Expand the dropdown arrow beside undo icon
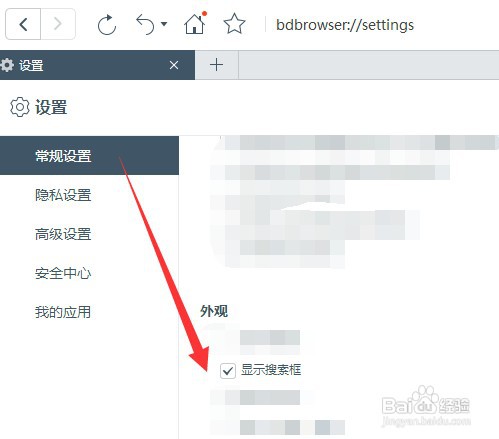This screenshot has width=499, height=439. pos(164,24)
